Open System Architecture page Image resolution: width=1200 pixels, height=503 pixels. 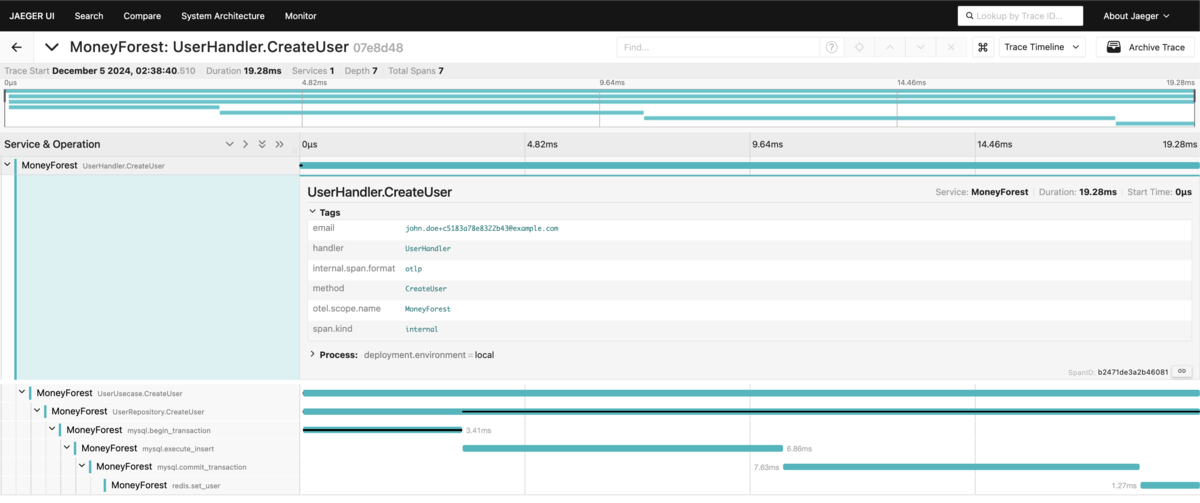pos(223,16)
